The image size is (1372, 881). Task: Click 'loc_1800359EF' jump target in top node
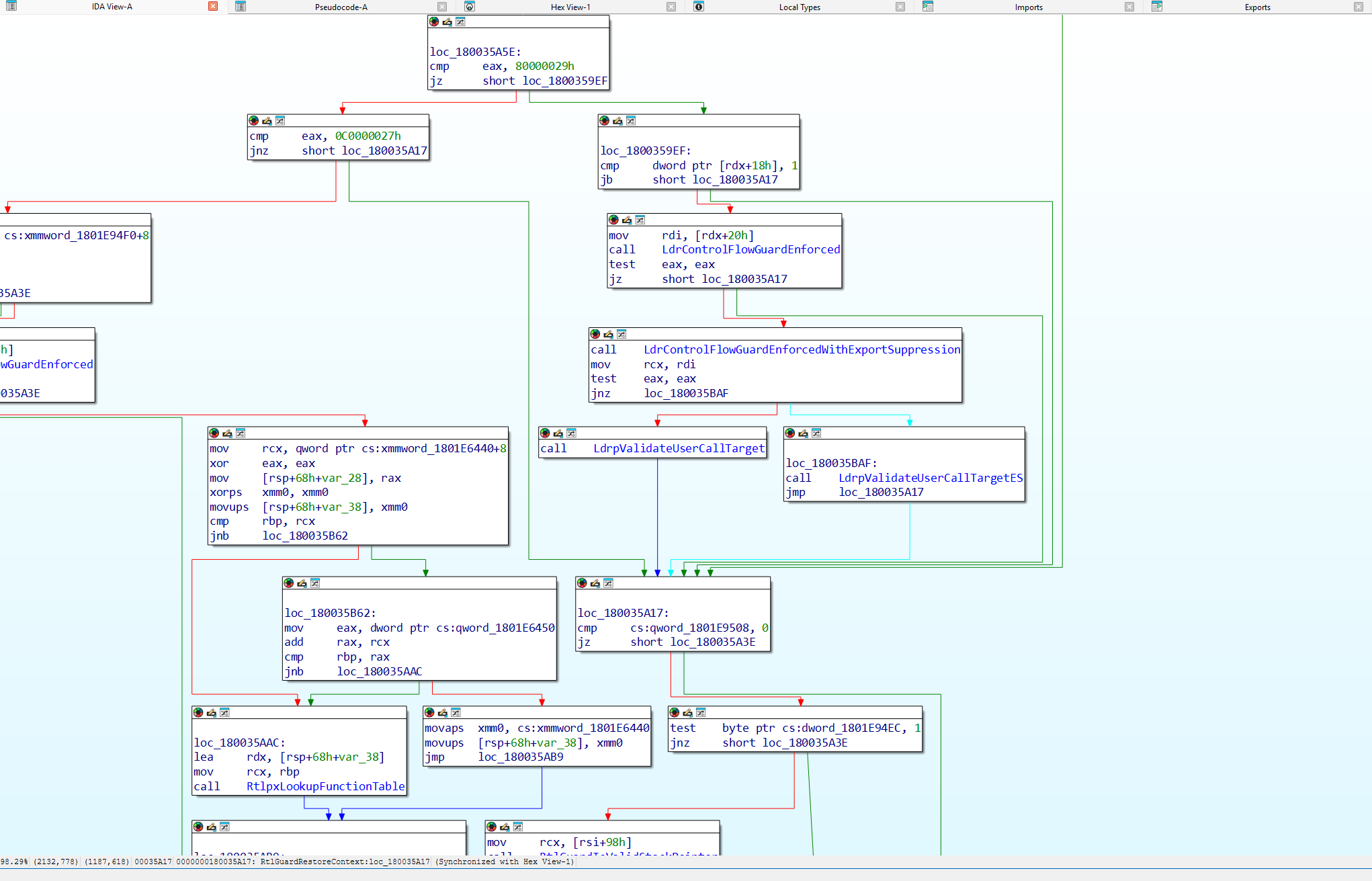tap(565, 81)
